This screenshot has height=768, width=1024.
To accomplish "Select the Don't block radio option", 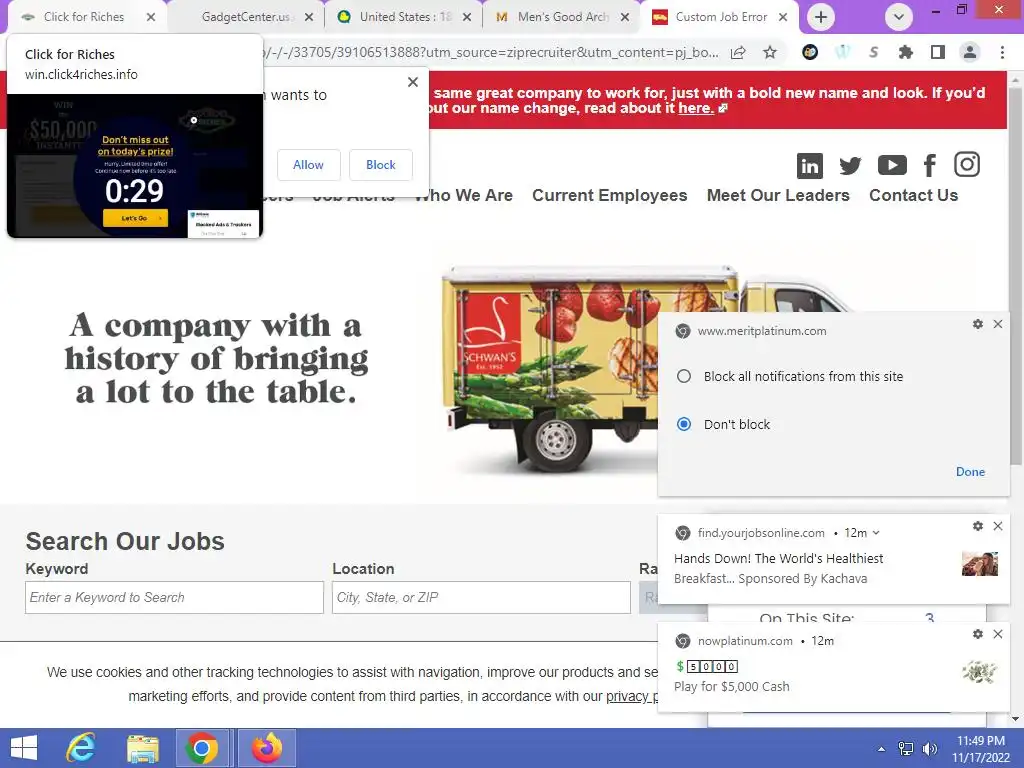I will pyautogui.click(x=684, y=424).
